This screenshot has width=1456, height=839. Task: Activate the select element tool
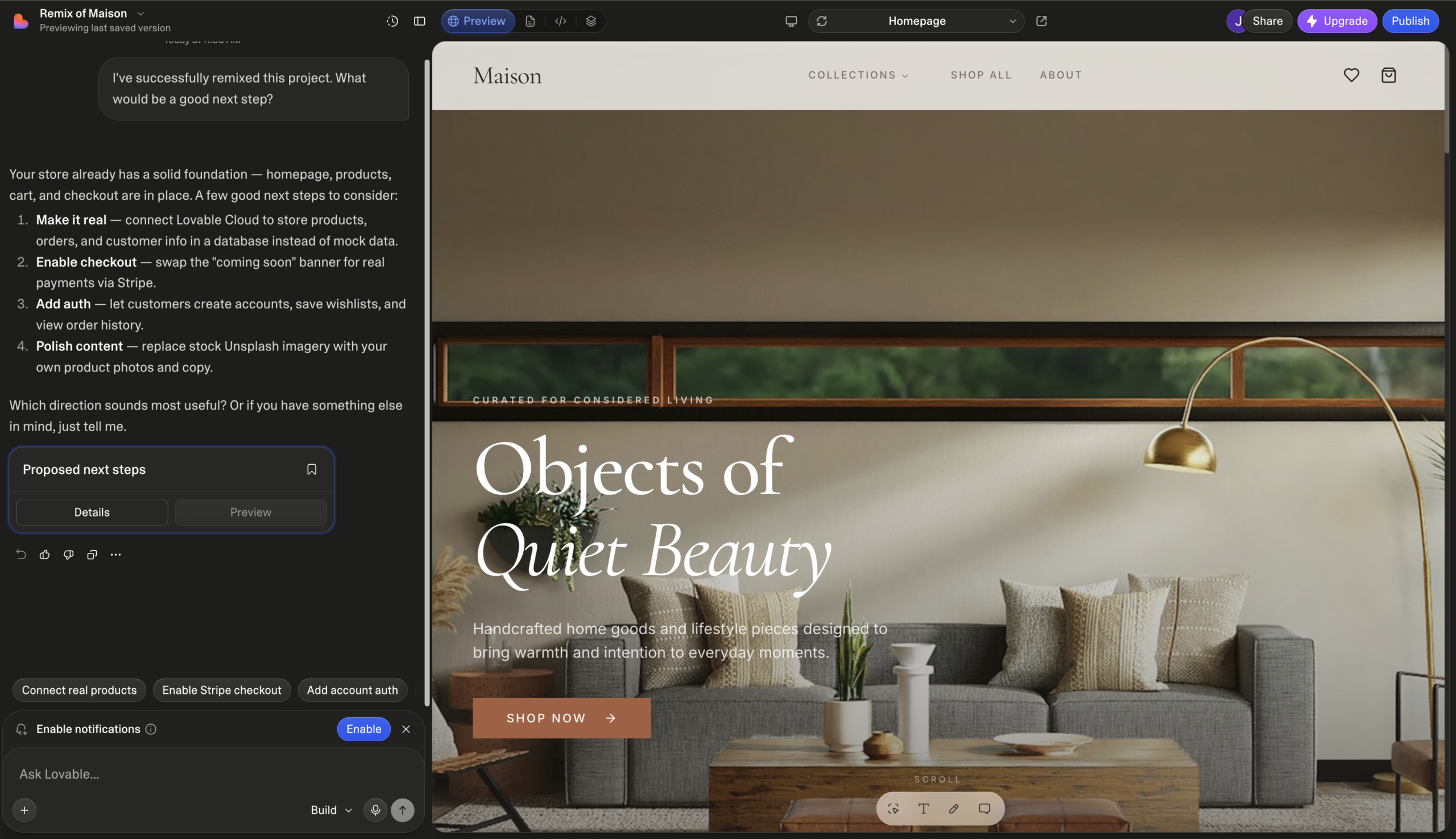[893, 808]
